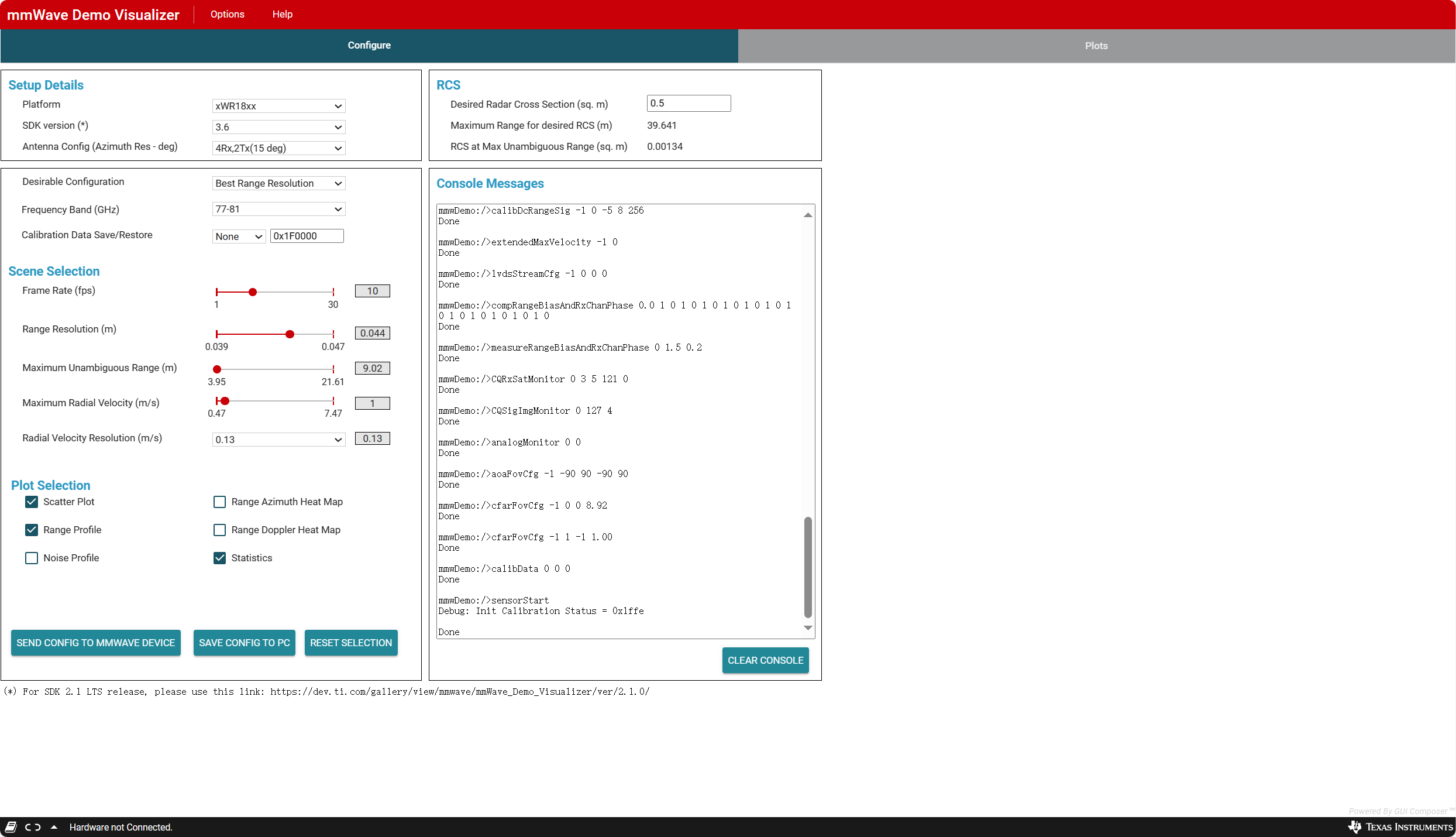Screen dimensions: 1456x837
Task: Open the Frequency Band dropdown
Action: tap(278, 209)
